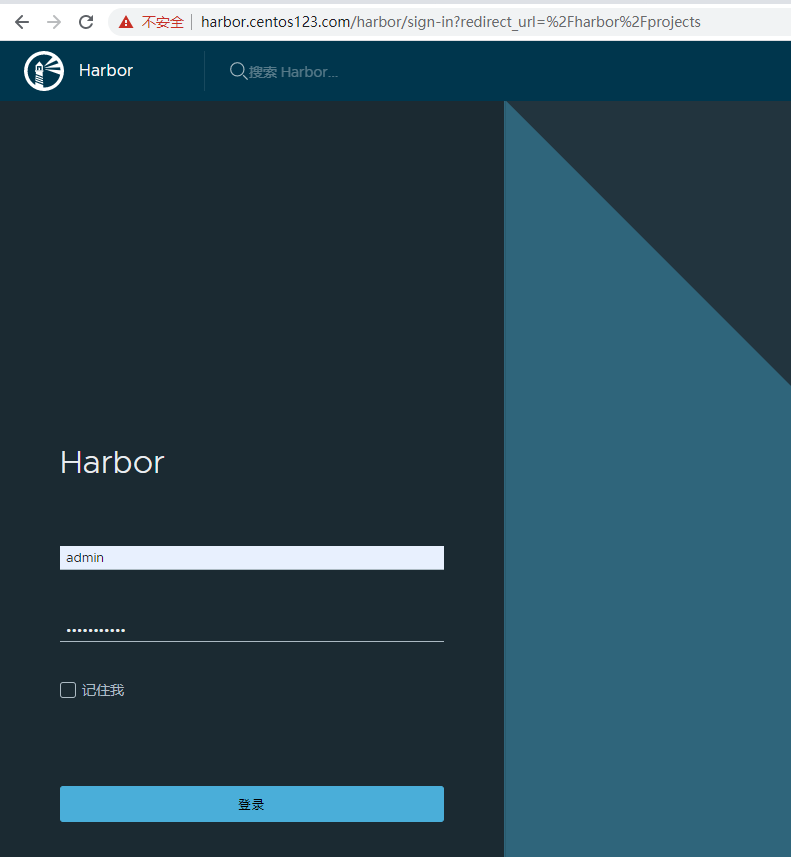Click the search magnifier icon
This screenshot has height=857, width=791.
coord(238,71)
